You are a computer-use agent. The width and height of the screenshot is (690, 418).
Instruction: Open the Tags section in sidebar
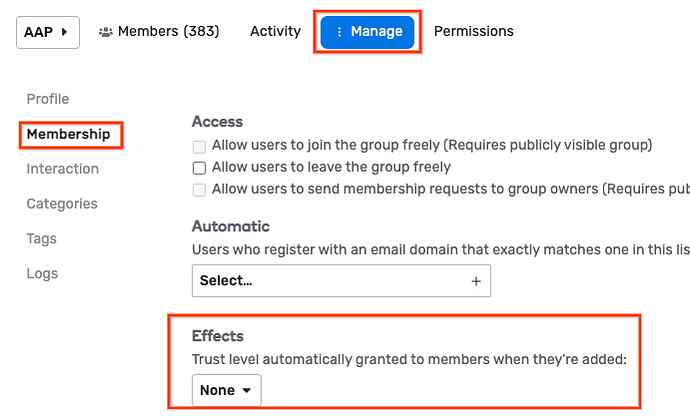click(42, 239)
